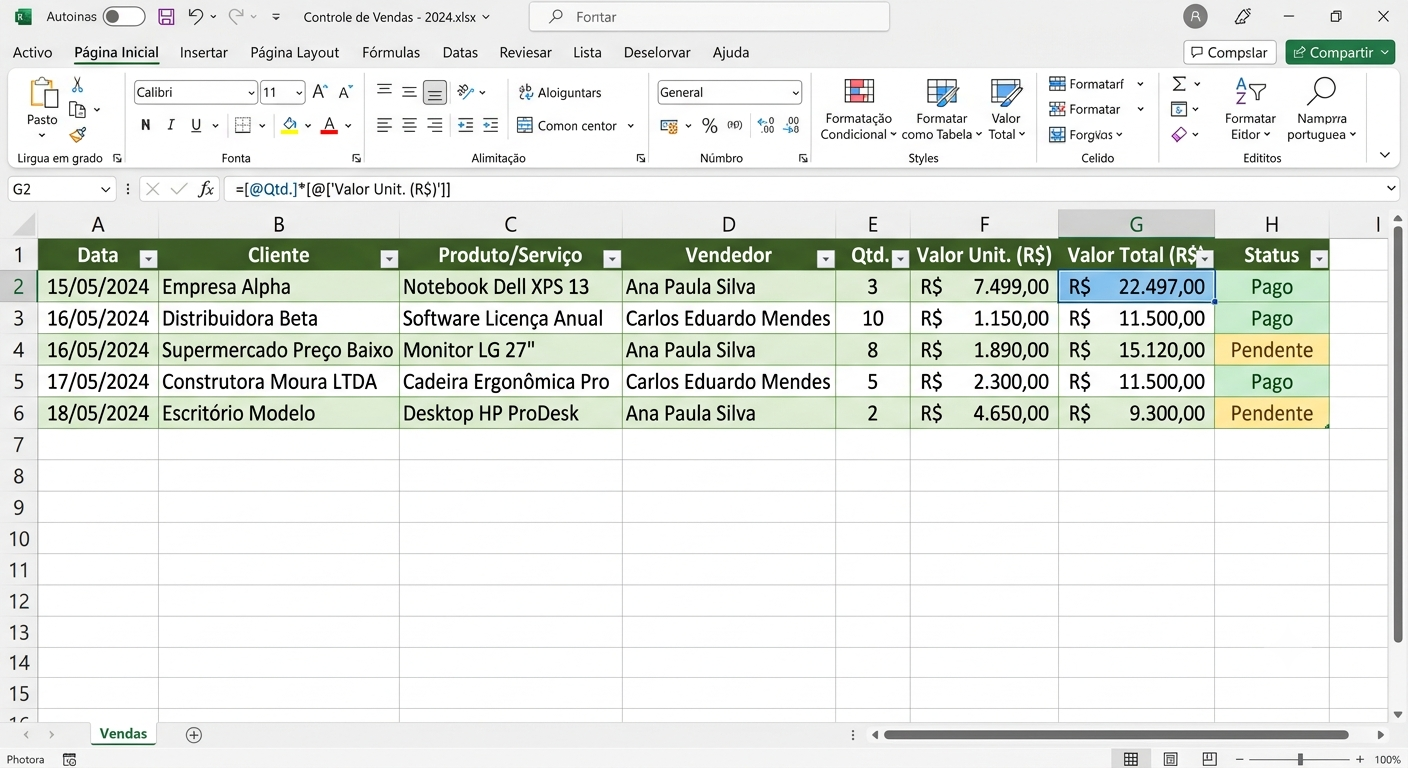Click Formatar como Tabela button
The height and width of the screenshot is (768, 1408).
[942, 109]
